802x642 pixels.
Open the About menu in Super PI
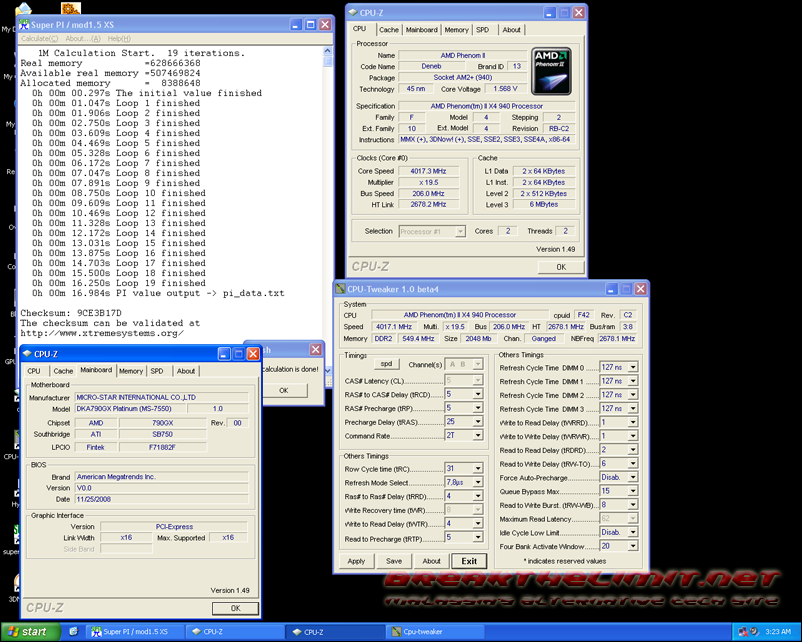pos(82,38)
